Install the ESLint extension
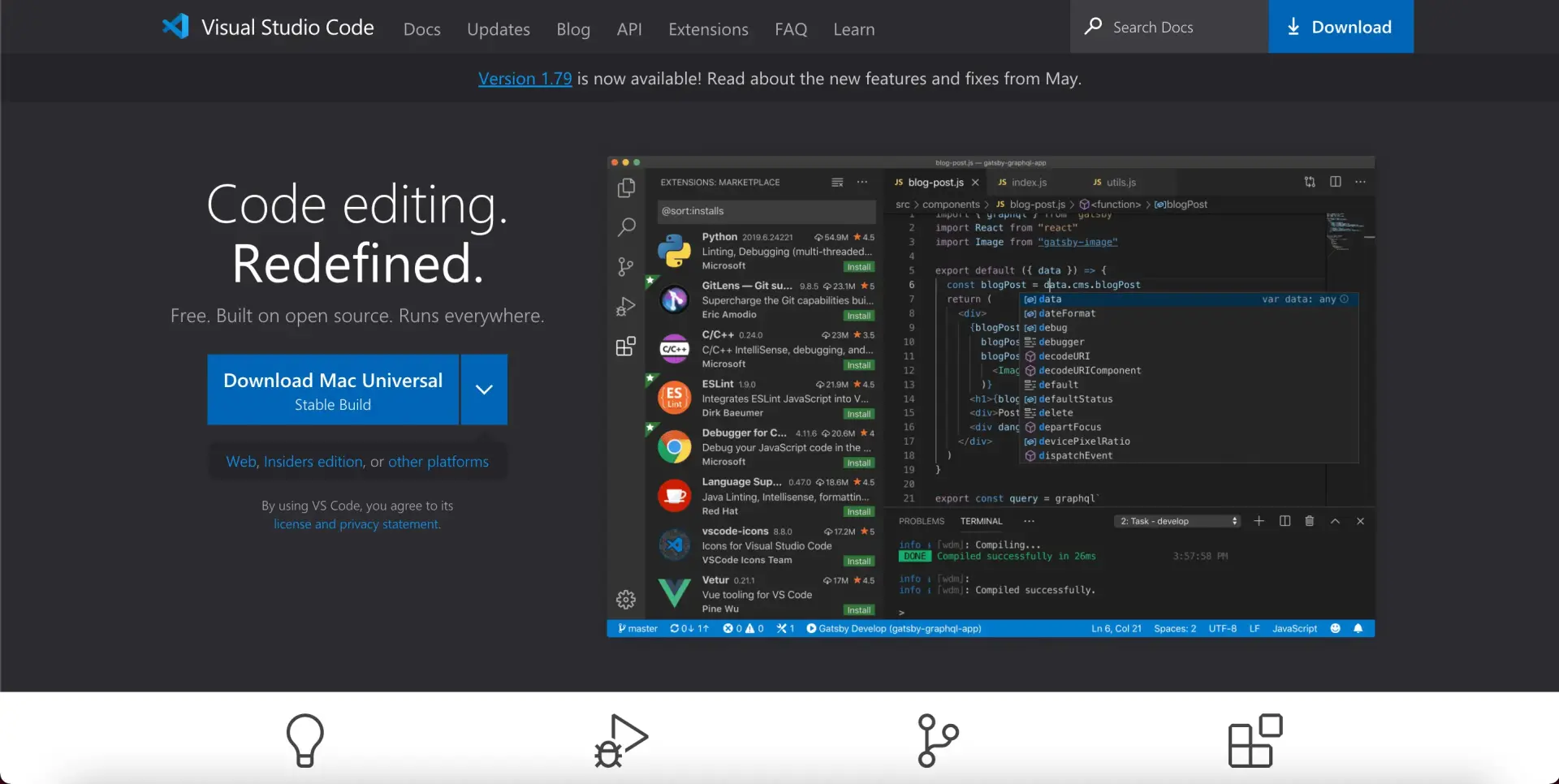 pos(858,414)
